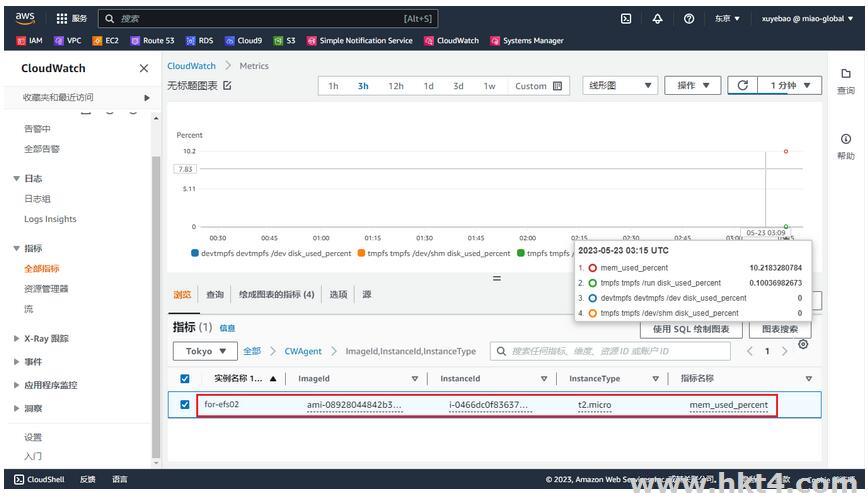Expand the favorites and recents sidebar section
This screenshot has width=868, height=498.
[x=147, y=97]
